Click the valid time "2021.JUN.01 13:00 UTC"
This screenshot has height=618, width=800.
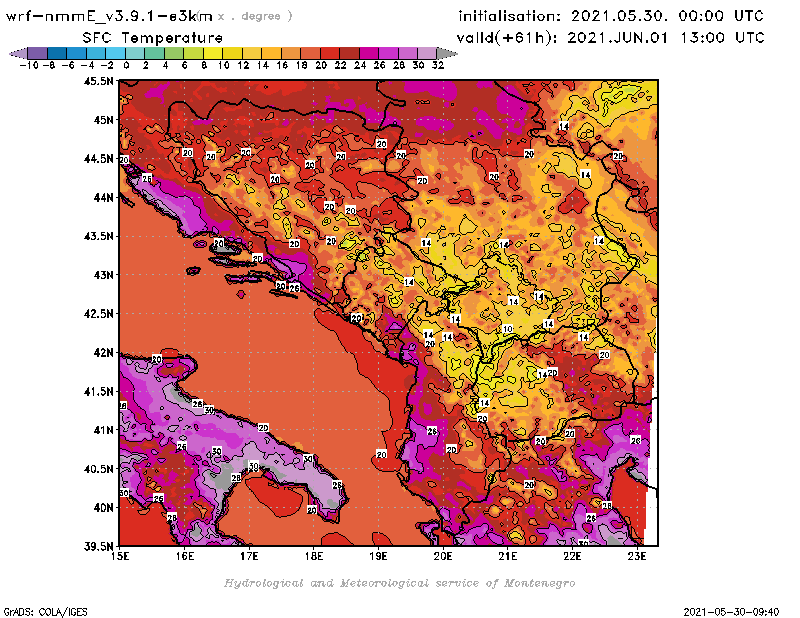click(x=666, y=37)
